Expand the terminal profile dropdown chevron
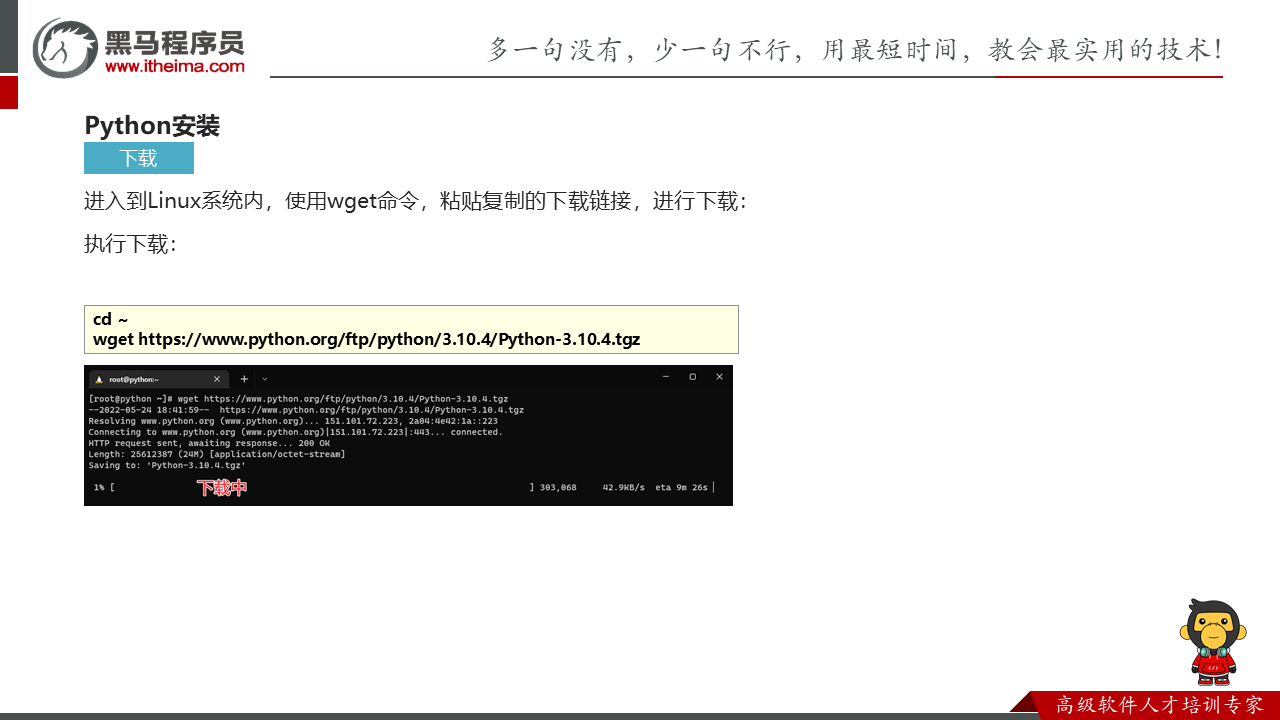The image size is (1280, 720). click(265, 379)
